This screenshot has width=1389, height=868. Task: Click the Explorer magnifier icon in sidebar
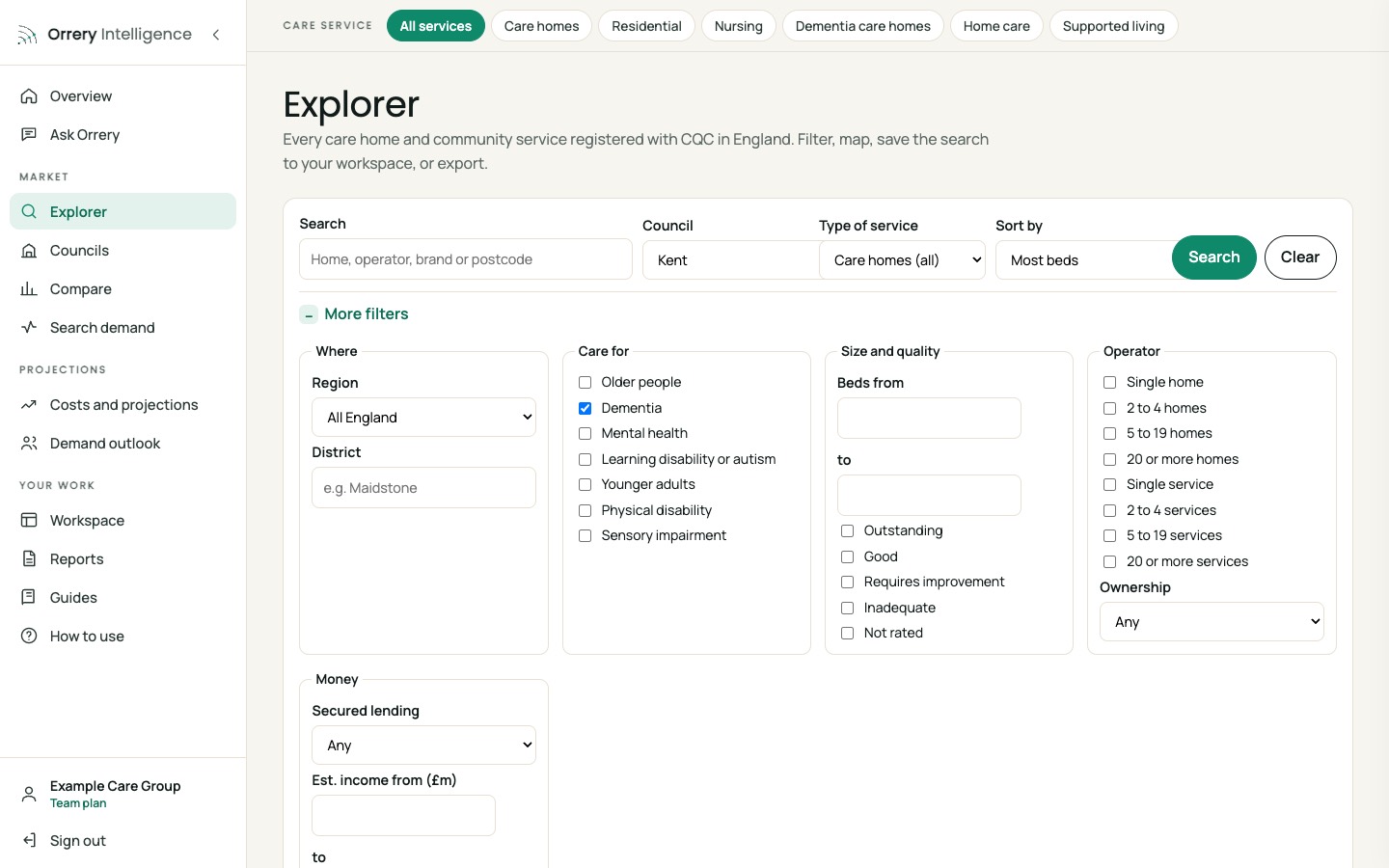tap(29, 212)
